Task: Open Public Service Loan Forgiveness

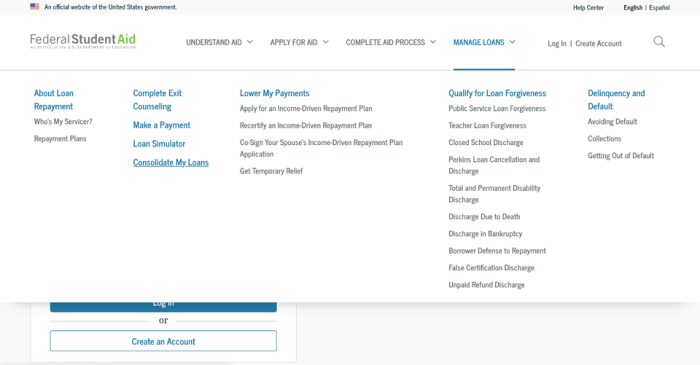Action: click(x=497, y=108)
